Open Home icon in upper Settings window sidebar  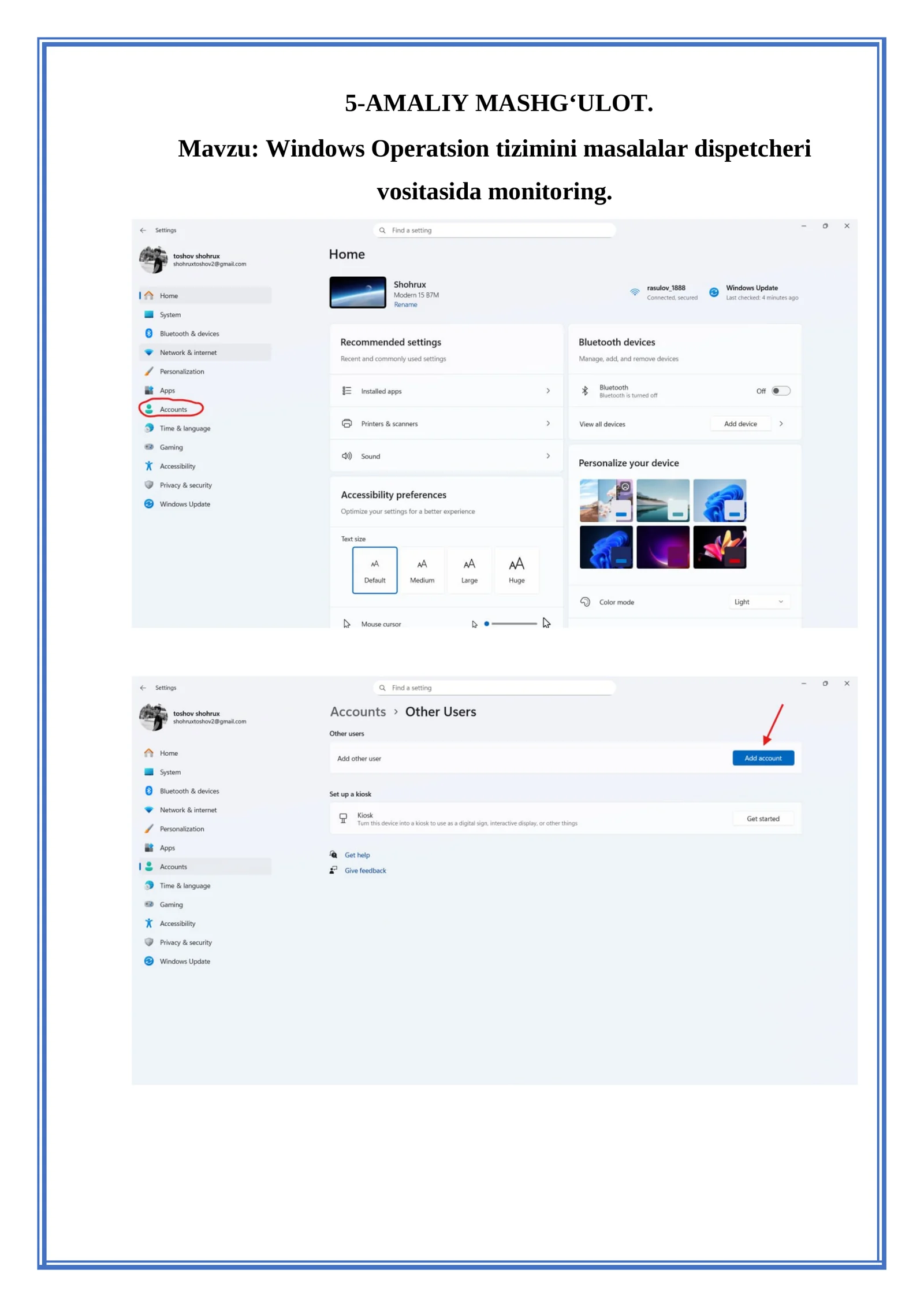[148, 295]
